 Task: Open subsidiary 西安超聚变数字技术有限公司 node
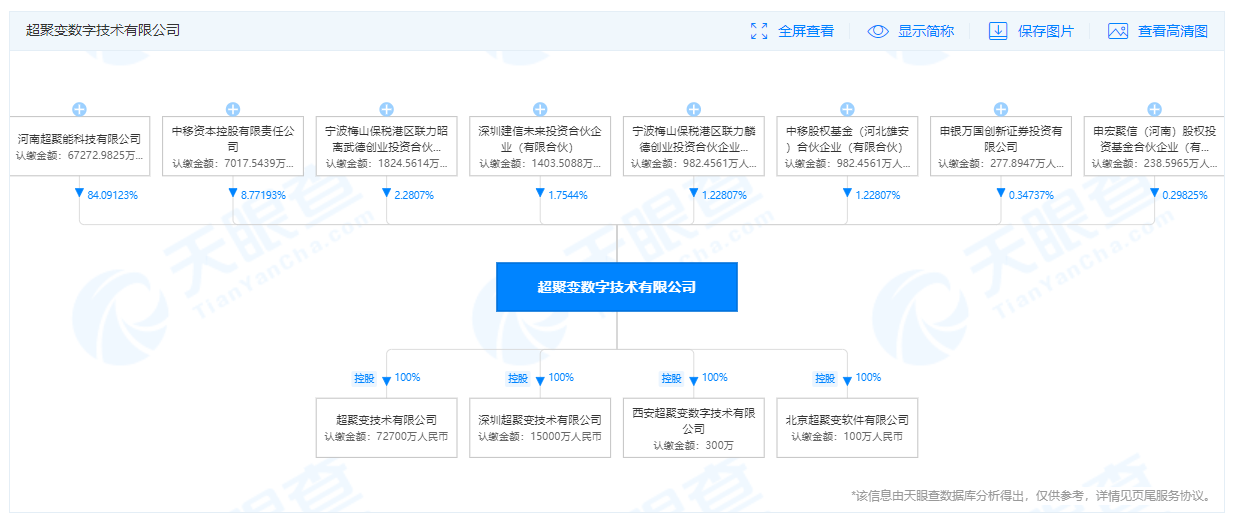693,428
